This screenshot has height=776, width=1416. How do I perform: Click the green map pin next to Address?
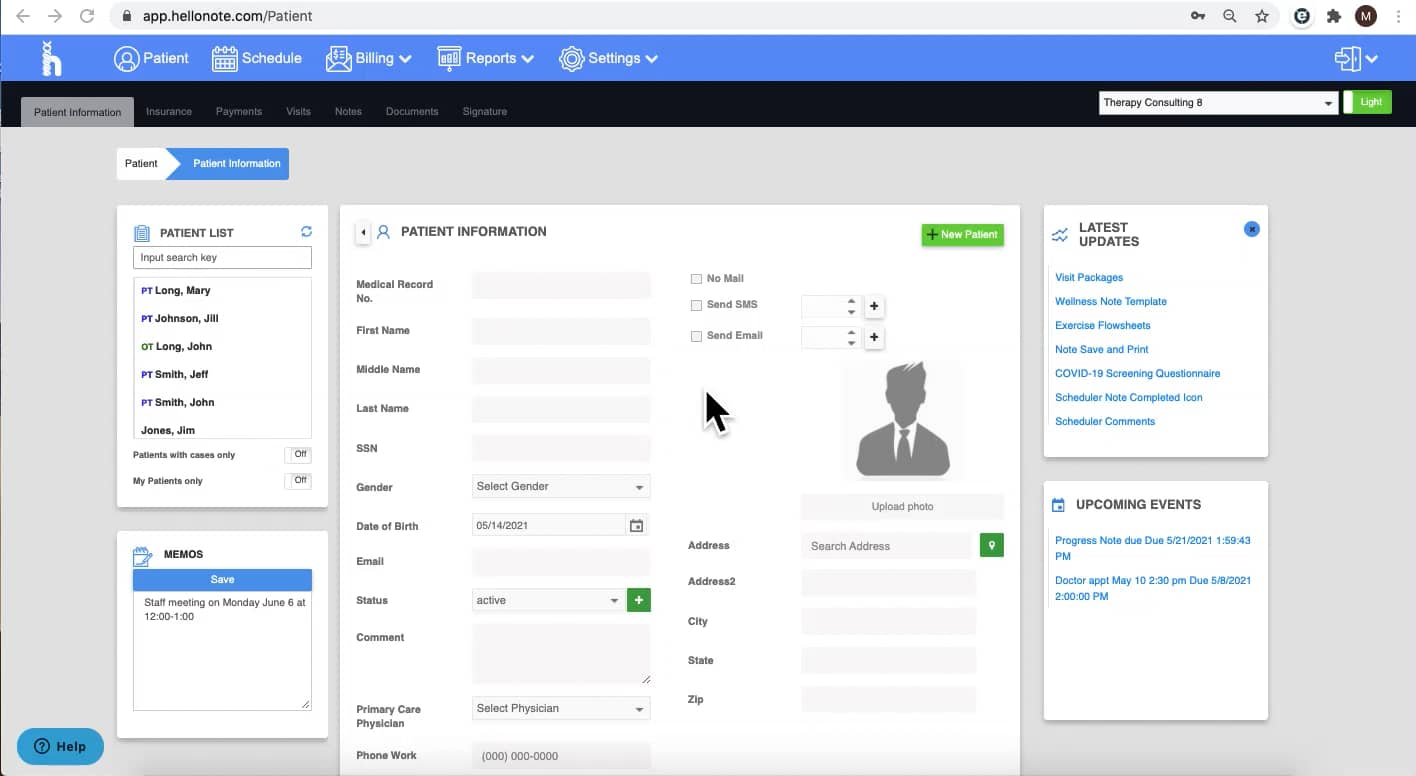991,545
